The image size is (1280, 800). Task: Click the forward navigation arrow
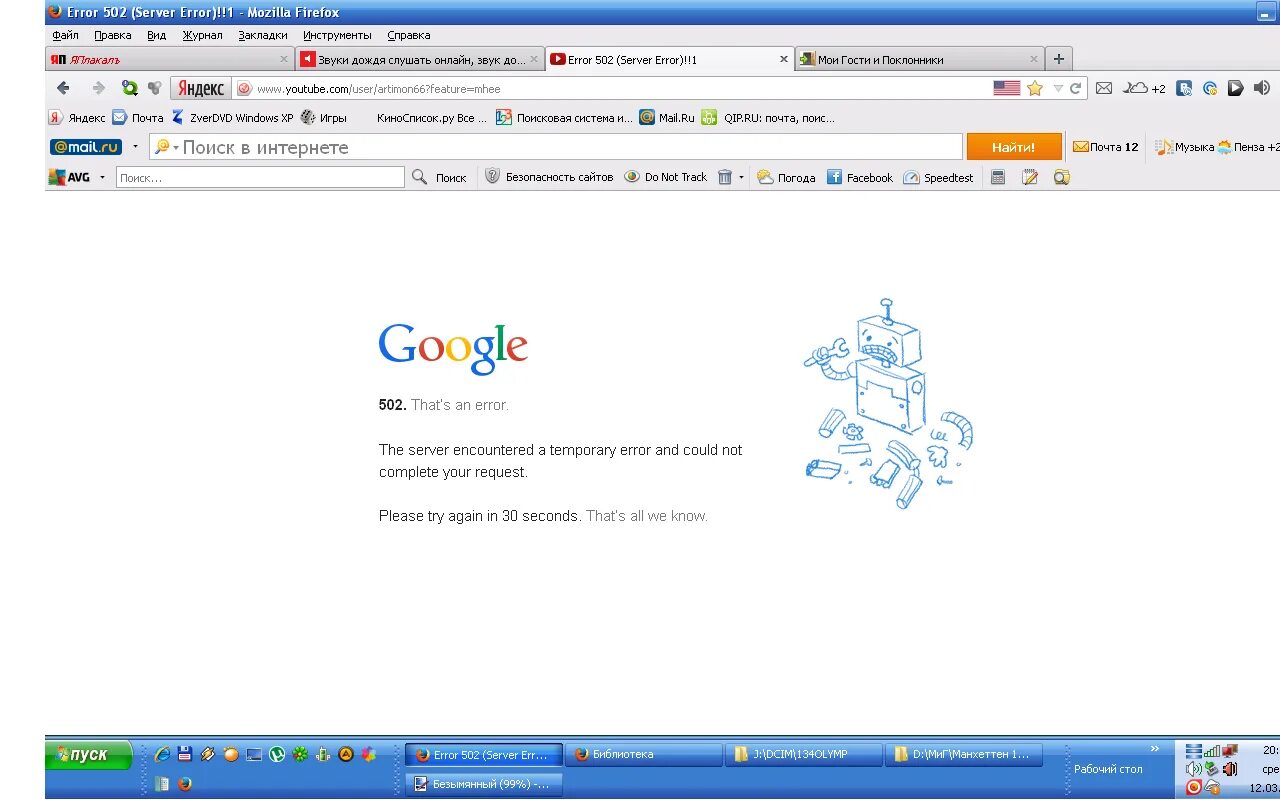tap(98, 88)
